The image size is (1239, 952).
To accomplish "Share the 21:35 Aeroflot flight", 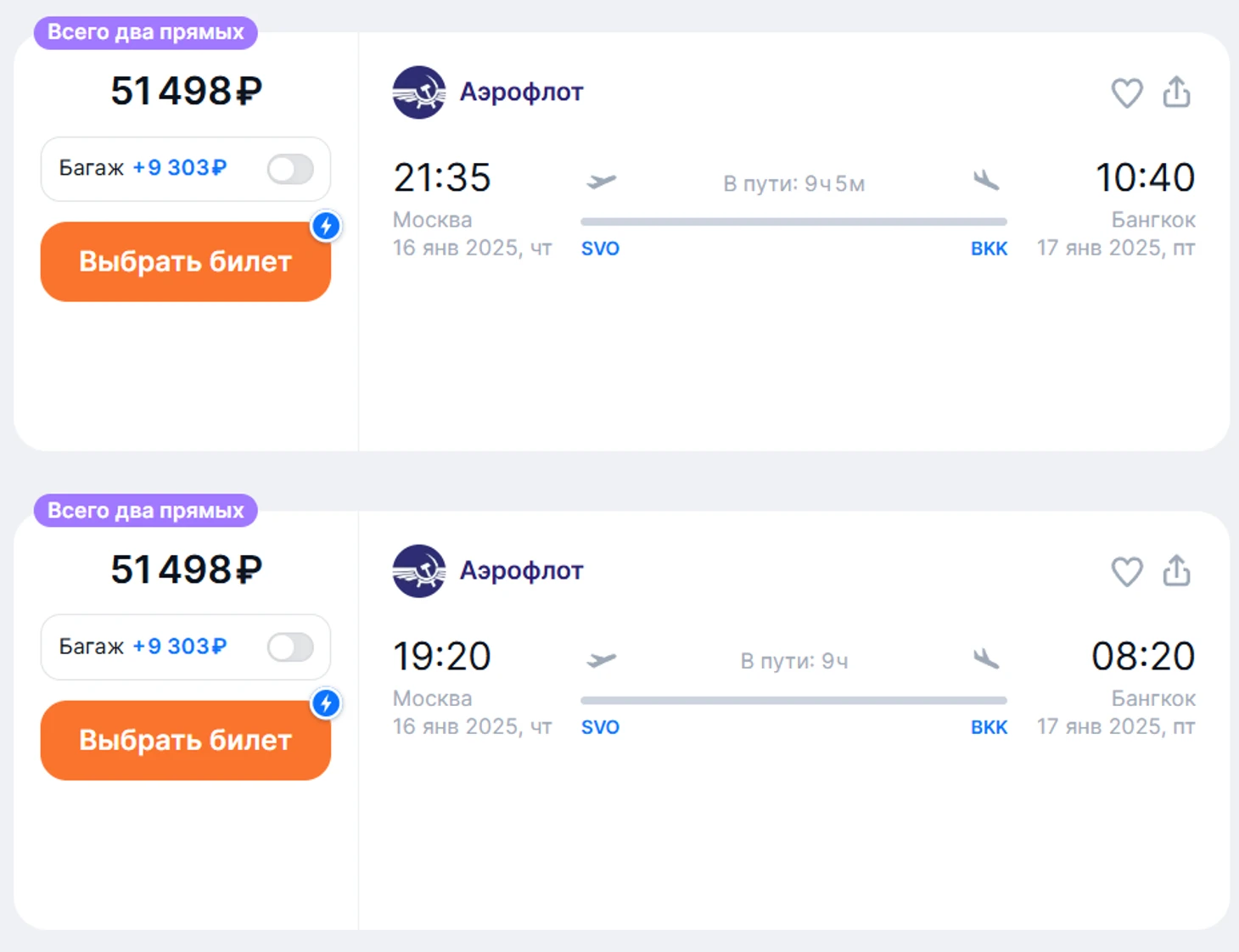I will point(1176,92).
